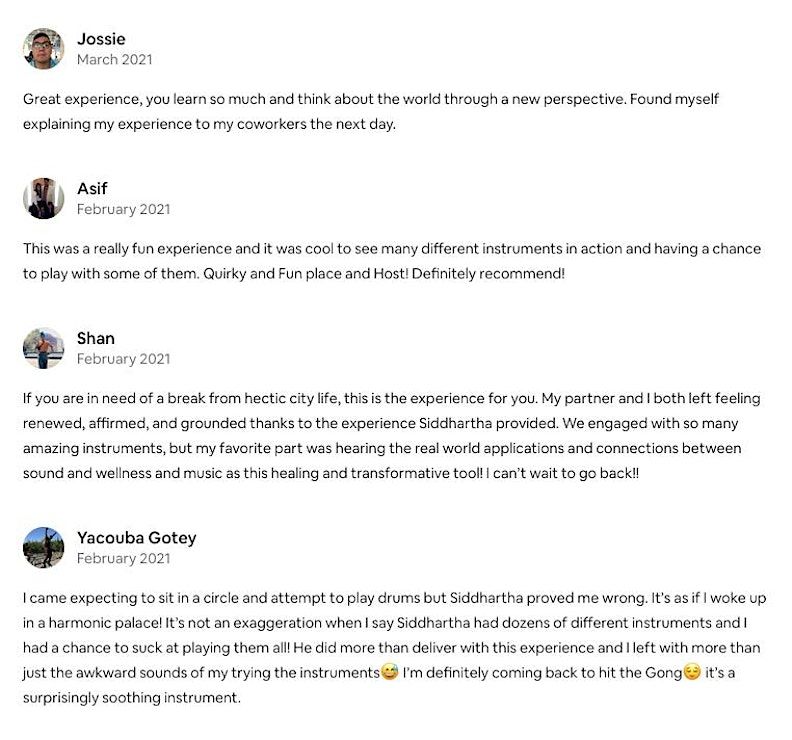Open Asif's profile picture

pos(43,198)
